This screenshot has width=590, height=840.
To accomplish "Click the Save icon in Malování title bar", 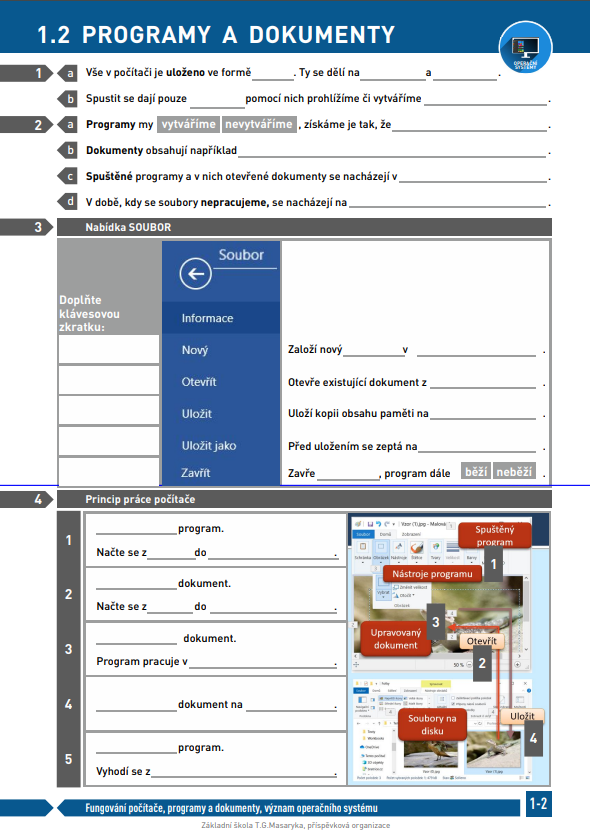I will coord(370,524).
